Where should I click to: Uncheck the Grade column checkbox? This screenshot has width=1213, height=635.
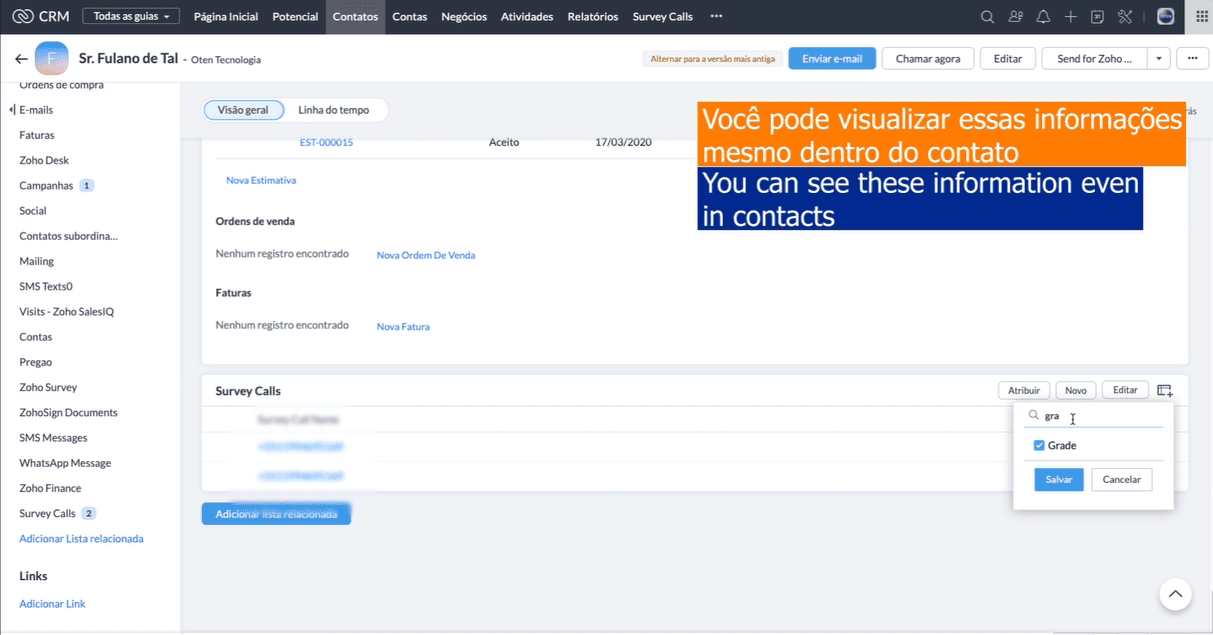coord(1039,446)
